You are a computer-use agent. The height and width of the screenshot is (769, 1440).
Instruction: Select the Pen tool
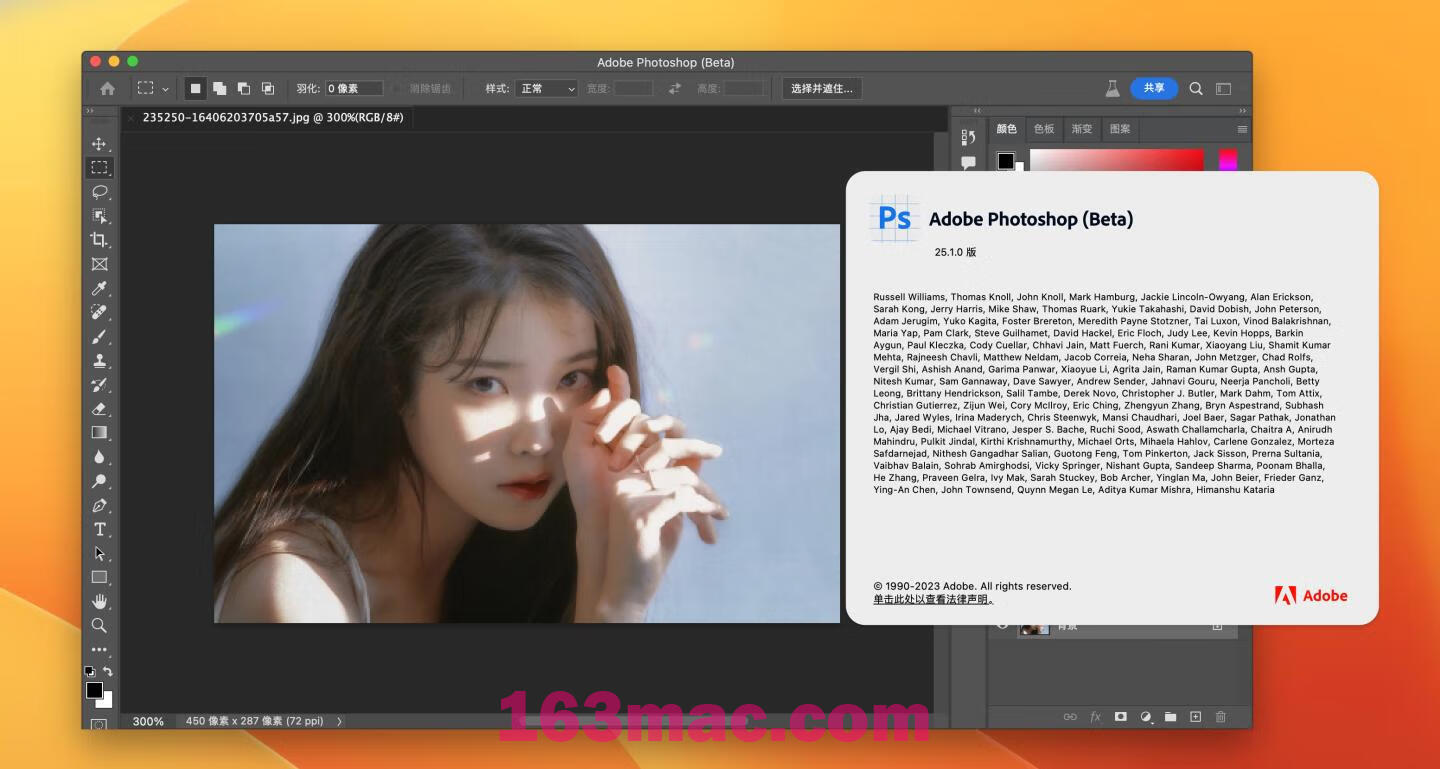(99, 505)
